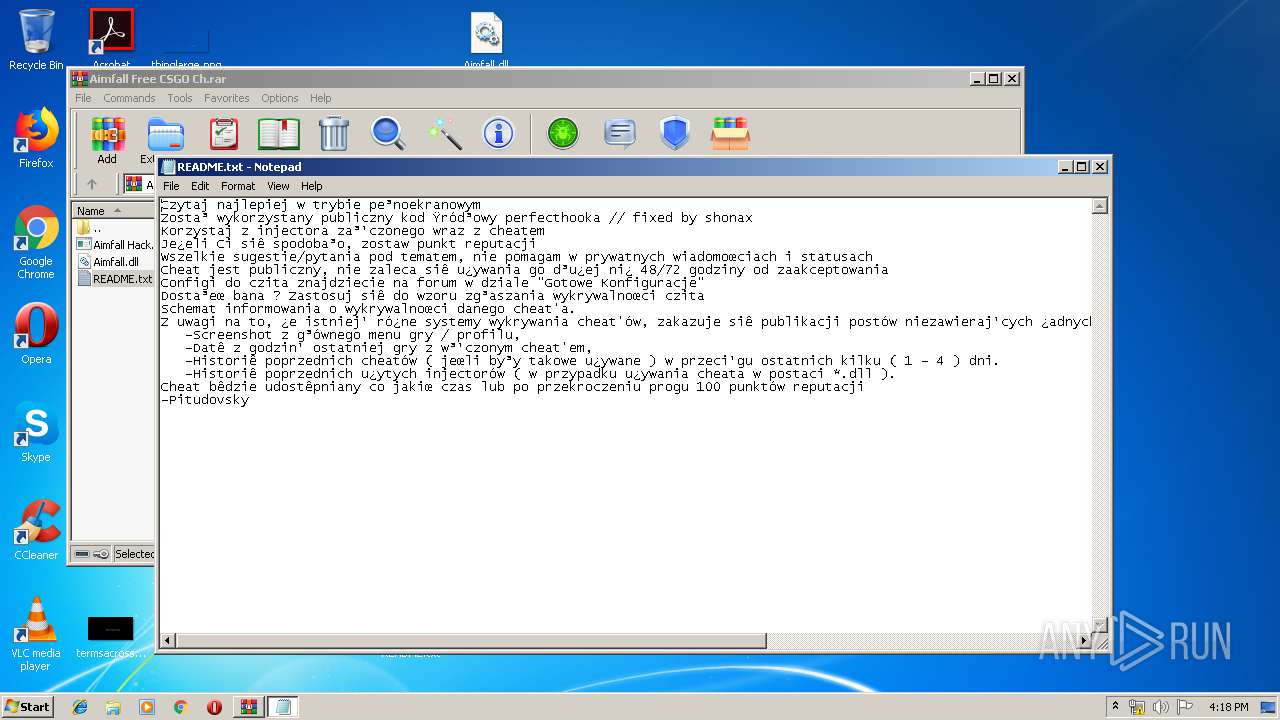Open the Tools menu in WinRAR
The image size is (1280, 720).
tap(180, 98)
